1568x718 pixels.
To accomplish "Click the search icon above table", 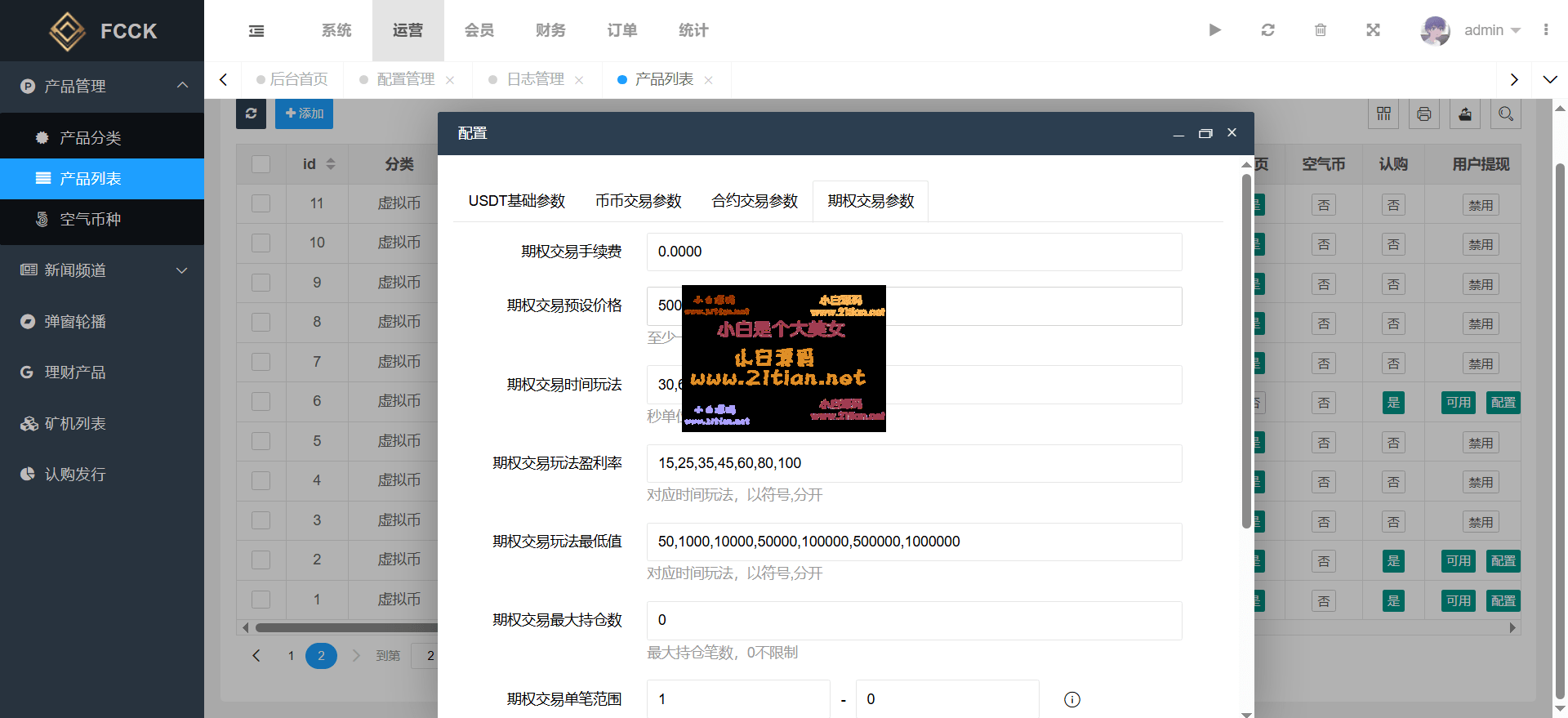I will coord(1505,114).
